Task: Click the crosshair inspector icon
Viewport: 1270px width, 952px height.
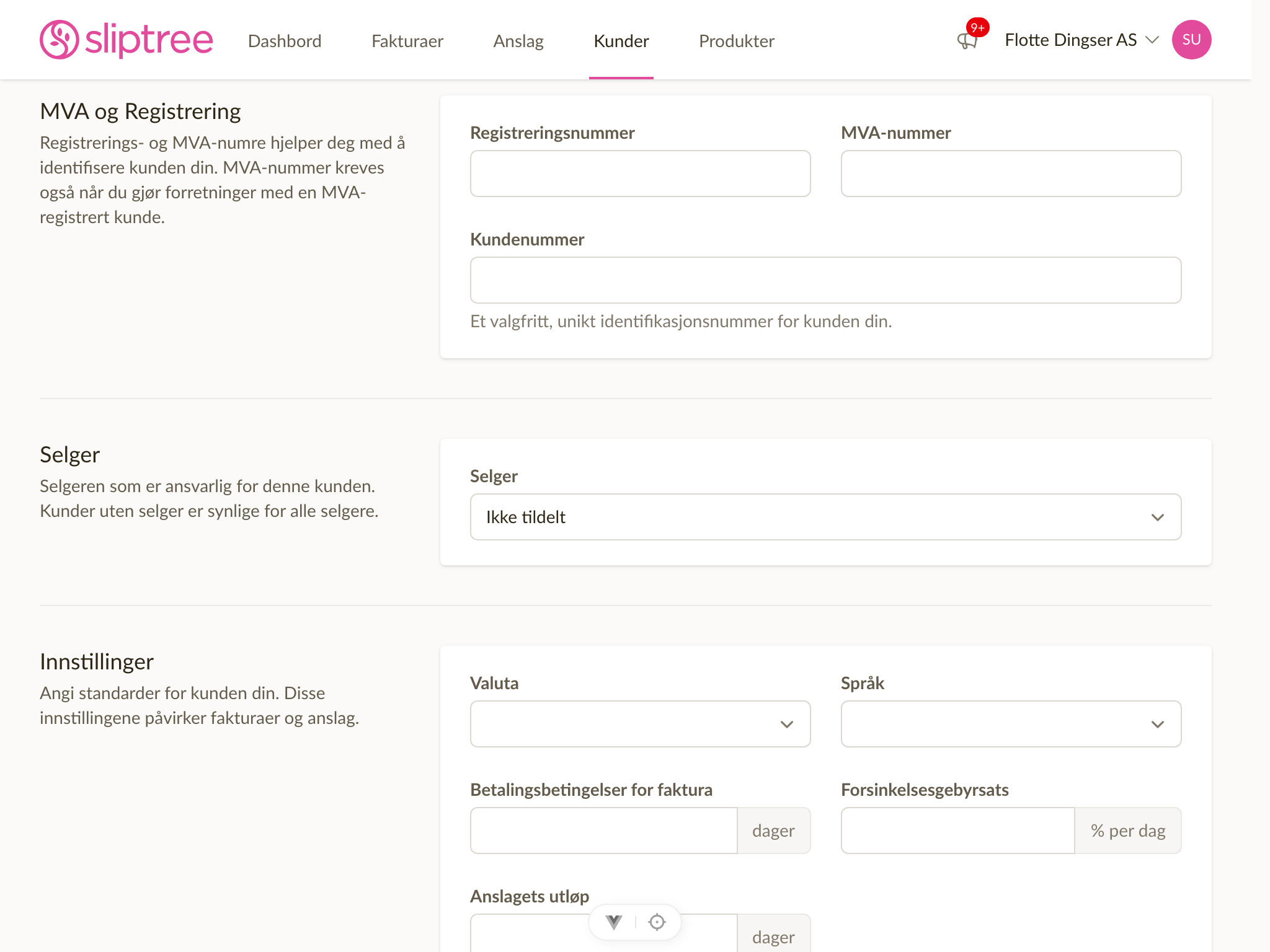Action: (657, 922)
